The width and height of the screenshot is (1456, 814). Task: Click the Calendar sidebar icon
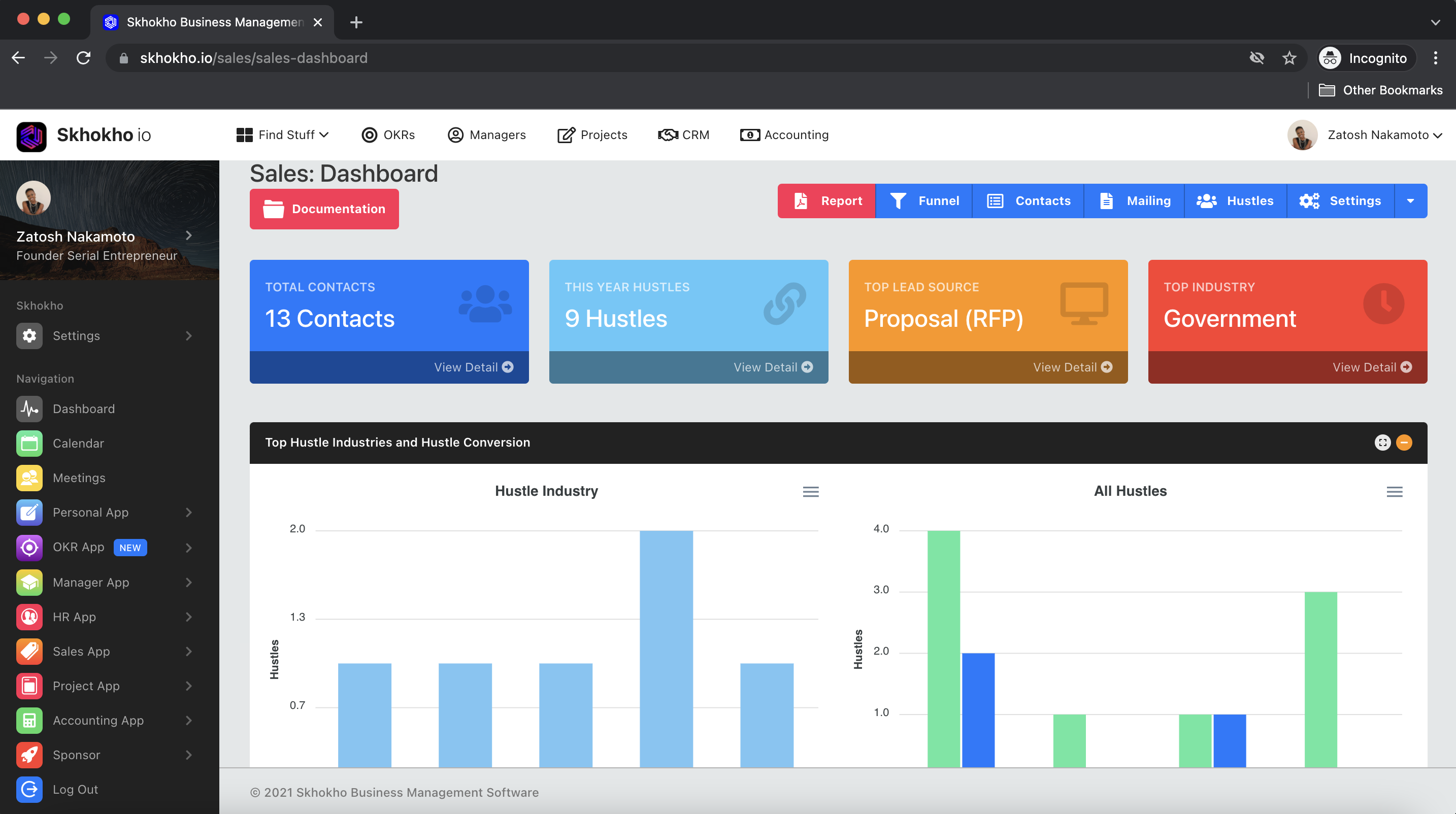[x=29, y=444]
